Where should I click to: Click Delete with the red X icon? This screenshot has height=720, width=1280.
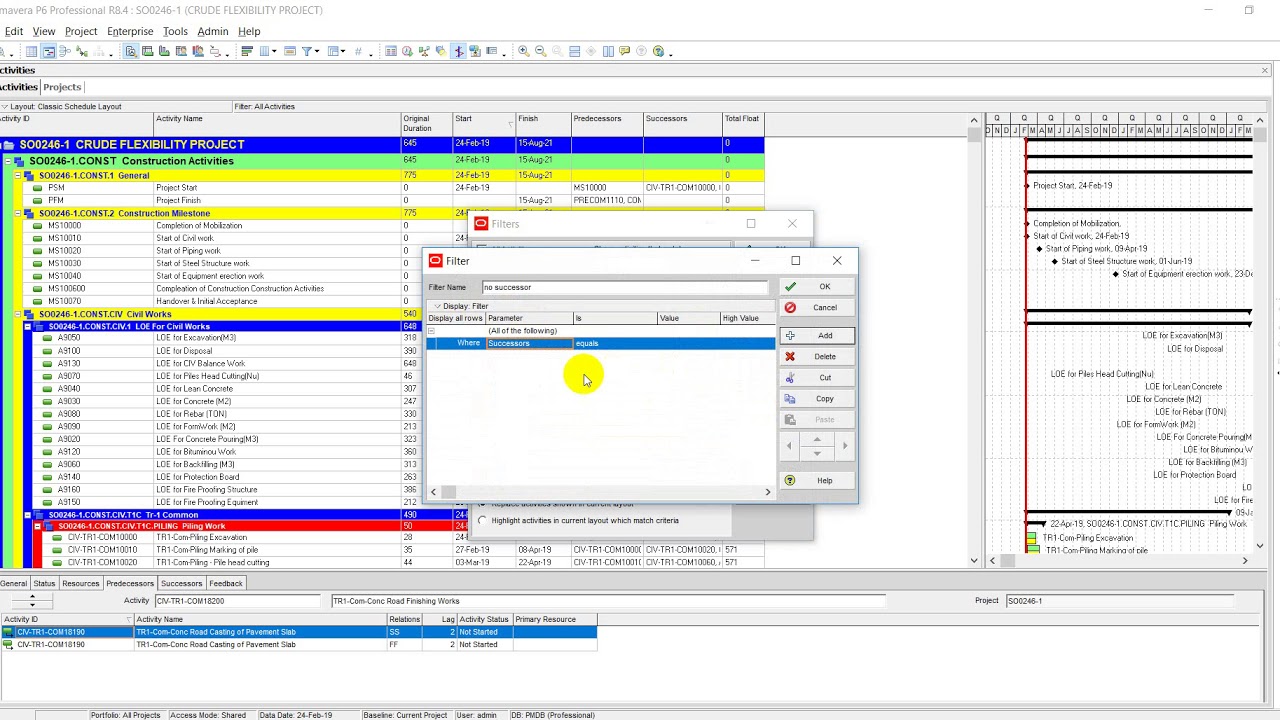click(817, 357)
